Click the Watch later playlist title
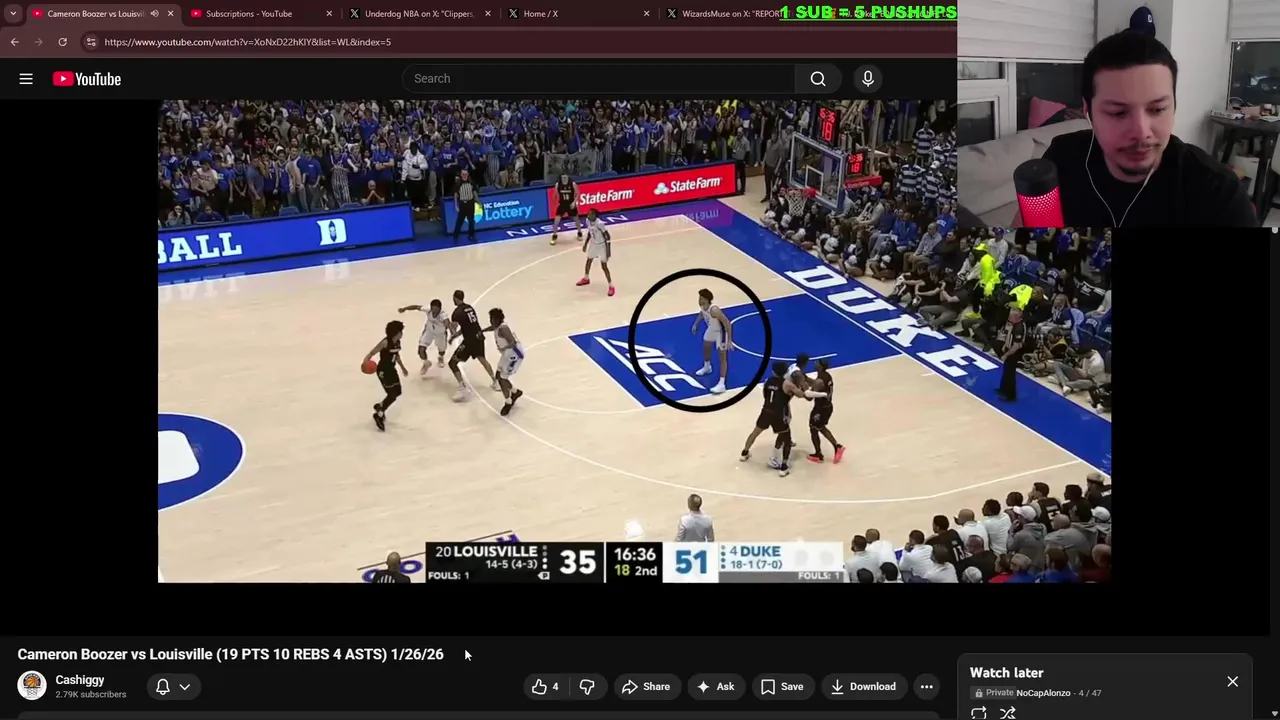The height and width of the screenshot is (720, 1280). (x=1006, y=673)
